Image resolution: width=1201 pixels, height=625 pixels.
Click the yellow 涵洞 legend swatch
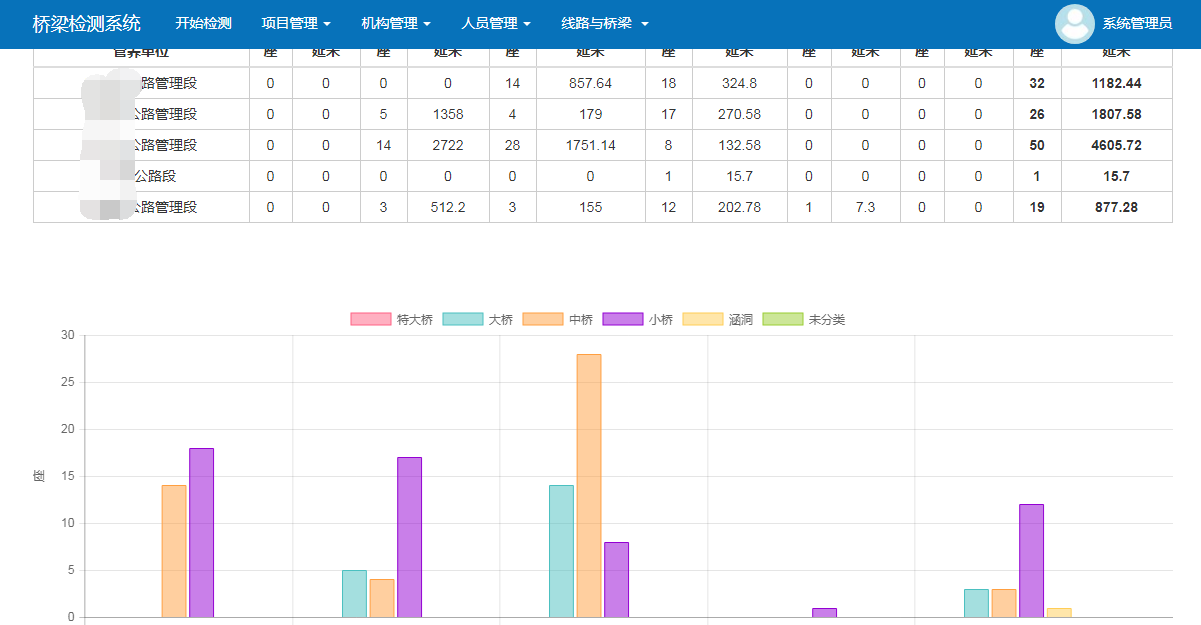702,320
